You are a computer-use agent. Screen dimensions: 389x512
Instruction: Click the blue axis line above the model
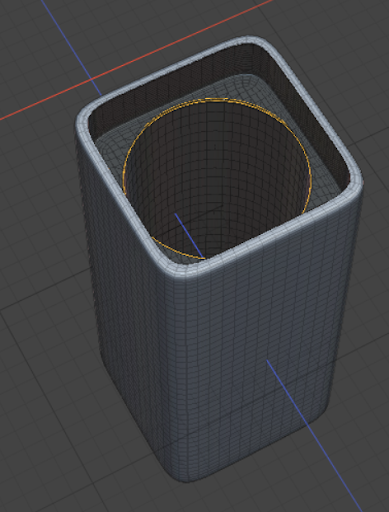pyautogui.click(x=71, y=47)
